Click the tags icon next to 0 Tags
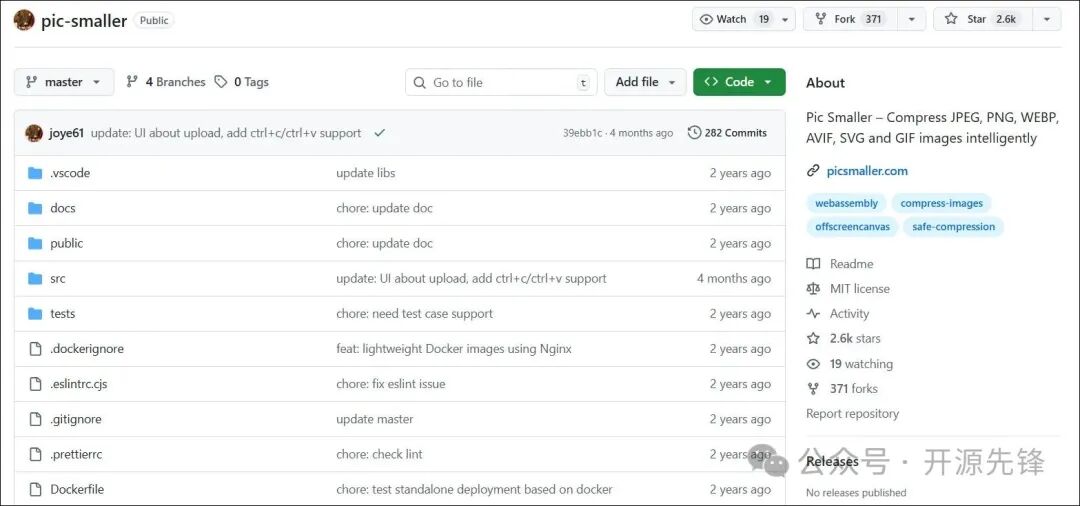This screenshot has width=1080, height=506. [x=221, y=82]
